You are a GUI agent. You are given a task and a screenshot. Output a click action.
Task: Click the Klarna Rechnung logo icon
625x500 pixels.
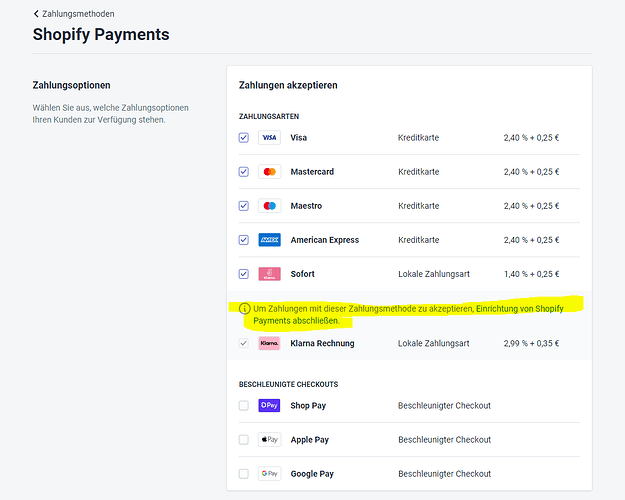pos(269,343)
